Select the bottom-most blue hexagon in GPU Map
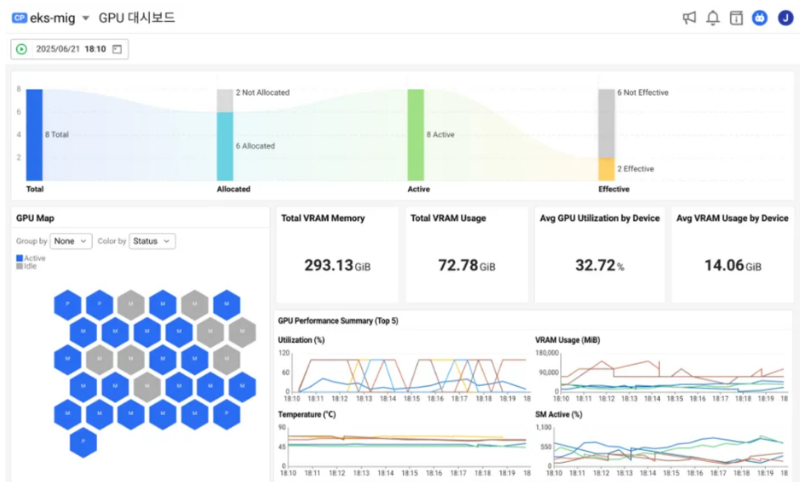This screenshot has height=482, width=800. [83, 441]
